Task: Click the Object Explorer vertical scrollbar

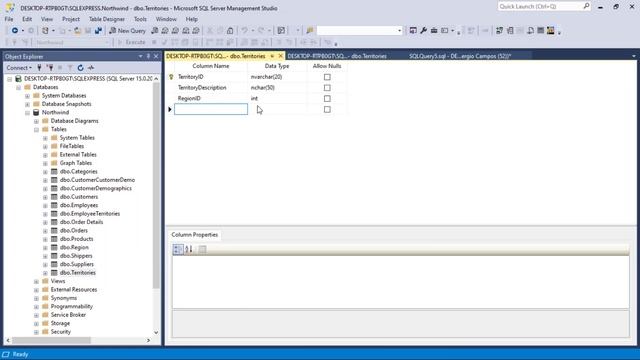Action: click(156, 186)
